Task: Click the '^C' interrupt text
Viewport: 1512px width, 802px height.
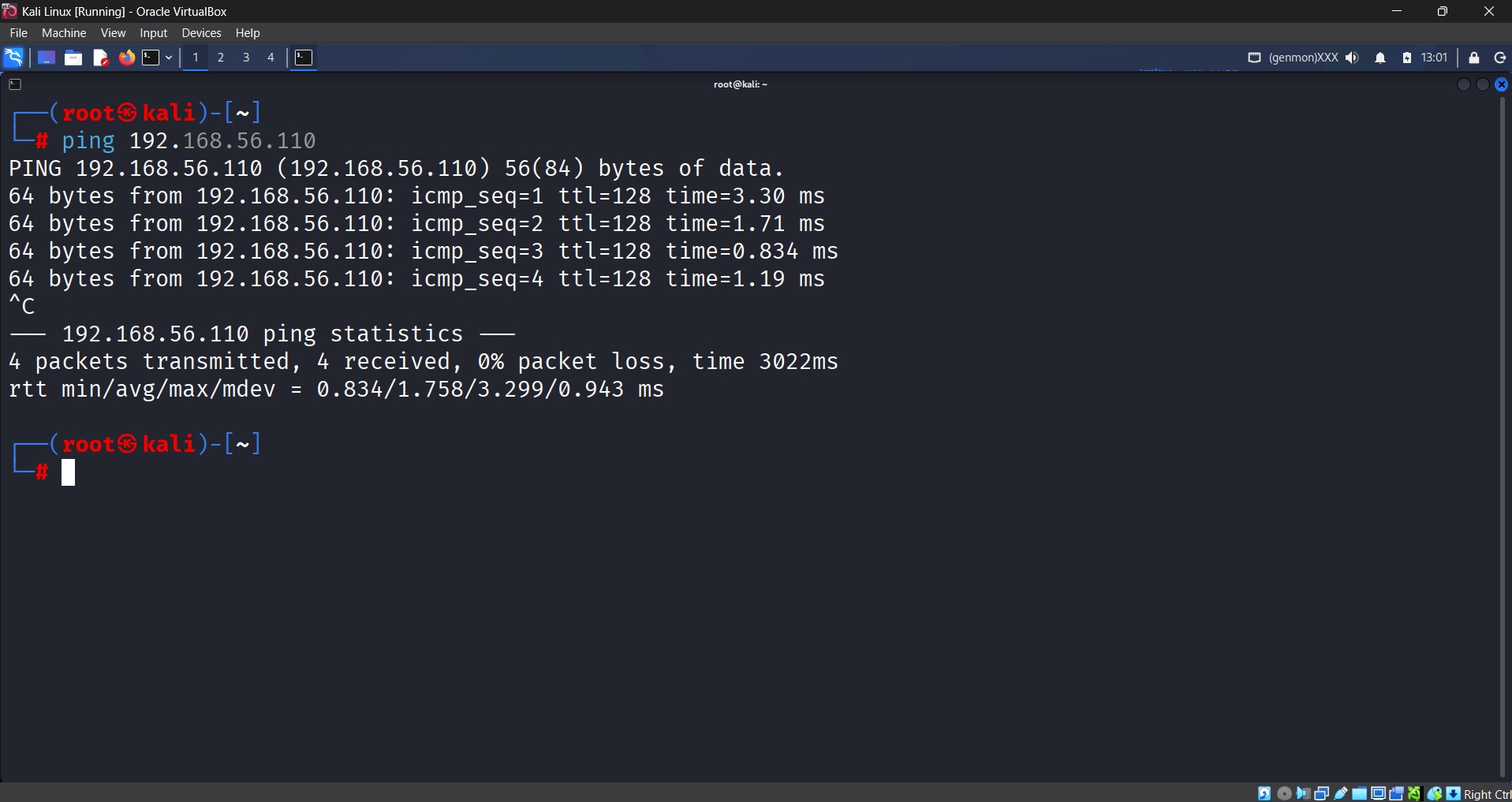Action: [22, 306]
